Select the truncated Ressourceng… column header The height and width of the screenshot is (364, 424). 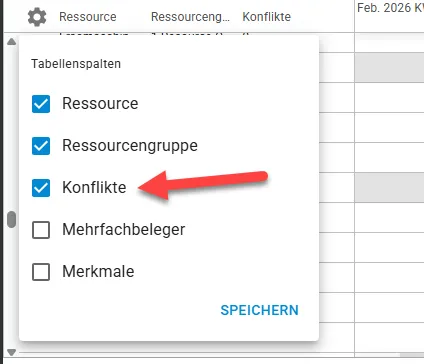click(x=190, y=17)
